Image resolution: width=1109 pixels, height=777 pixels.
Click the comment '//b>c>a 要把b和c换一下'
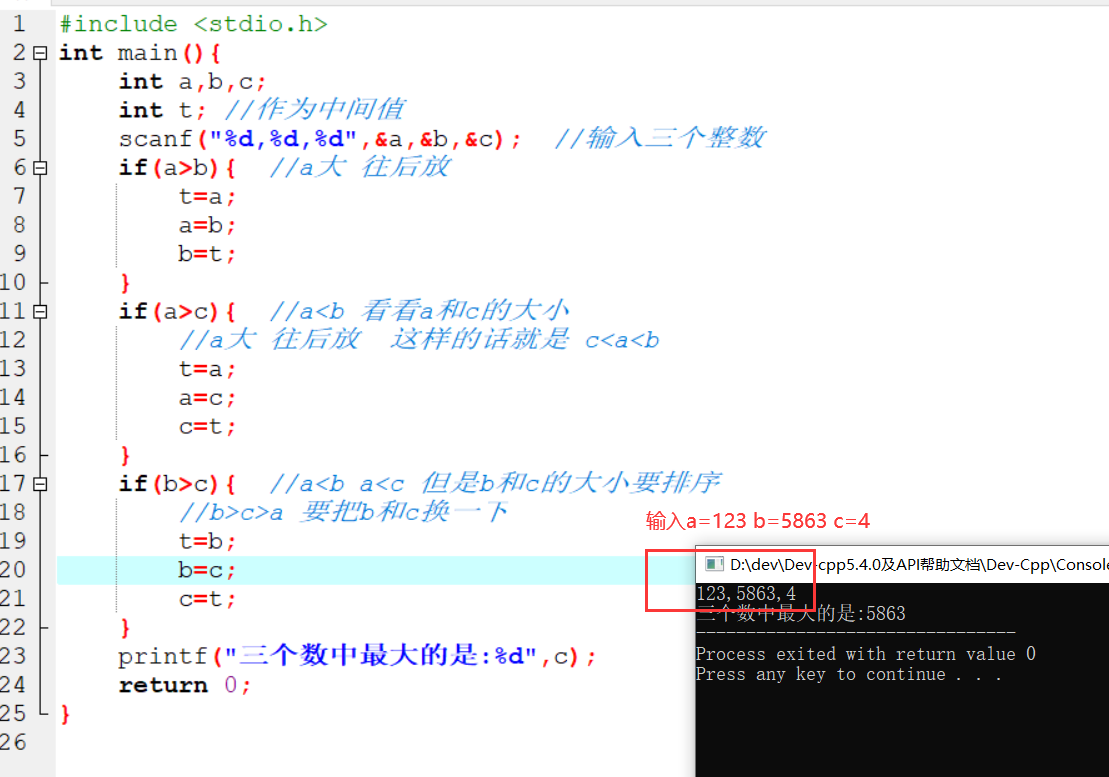[x=343, y=512]
